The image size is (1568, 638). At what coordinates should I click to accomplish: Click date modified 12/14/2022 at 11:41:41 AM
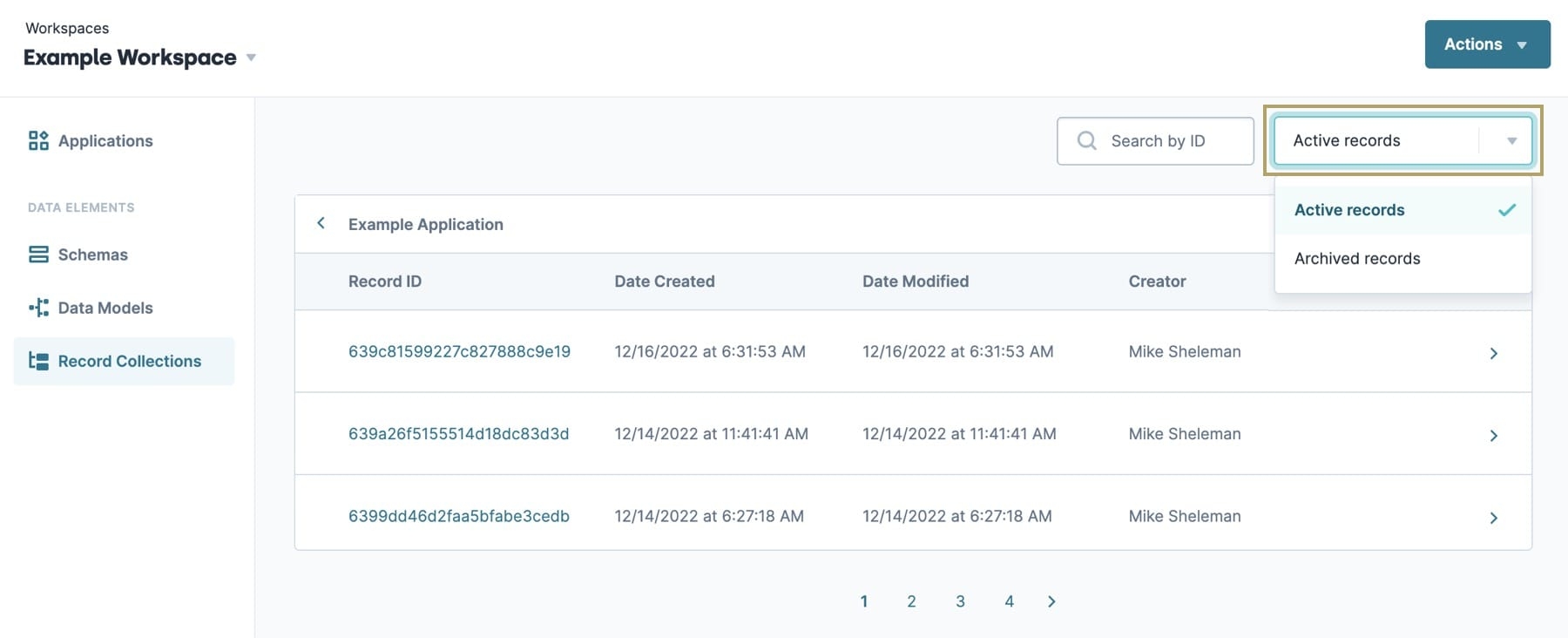(959, 433)
